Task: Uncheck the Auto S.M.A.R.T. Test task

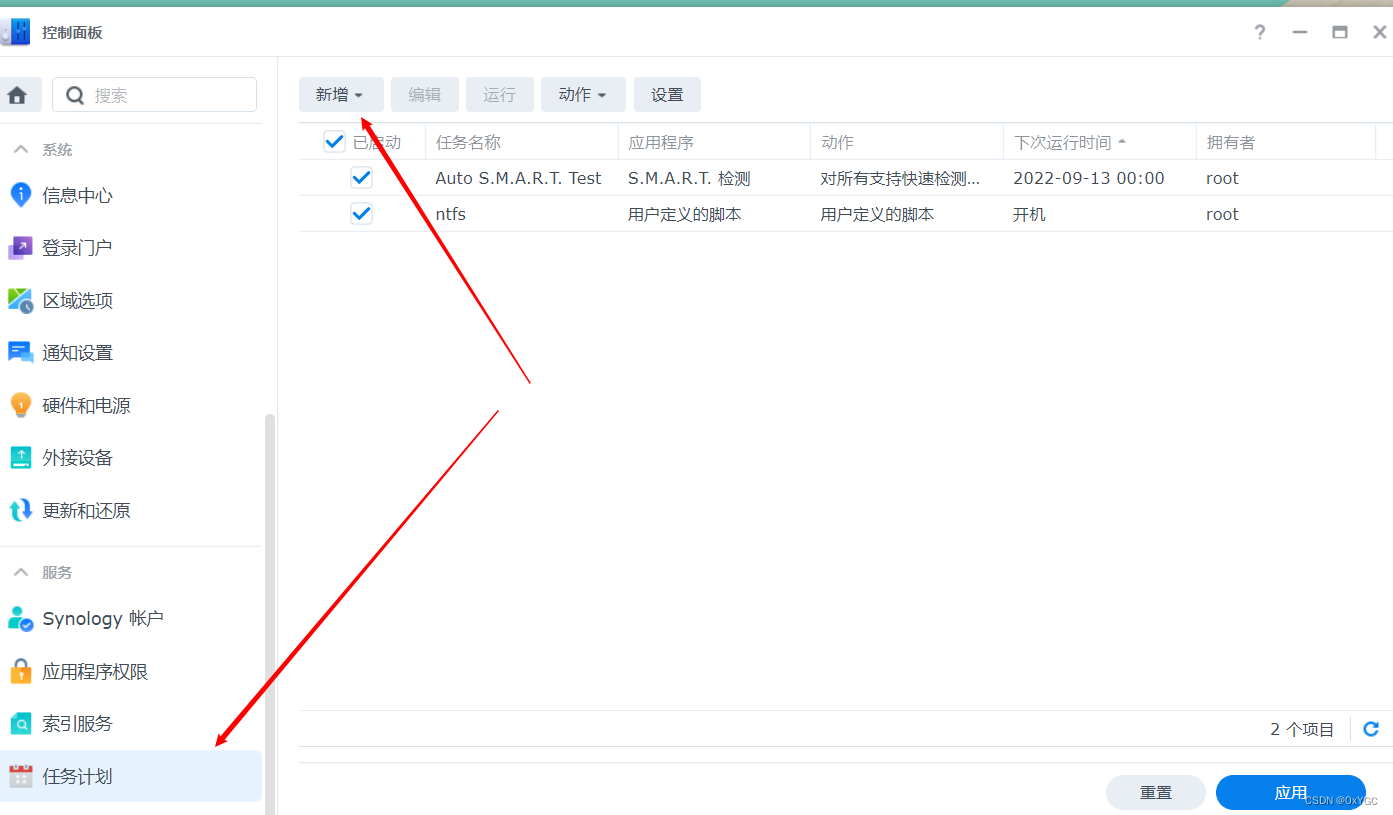Action: 361,176
